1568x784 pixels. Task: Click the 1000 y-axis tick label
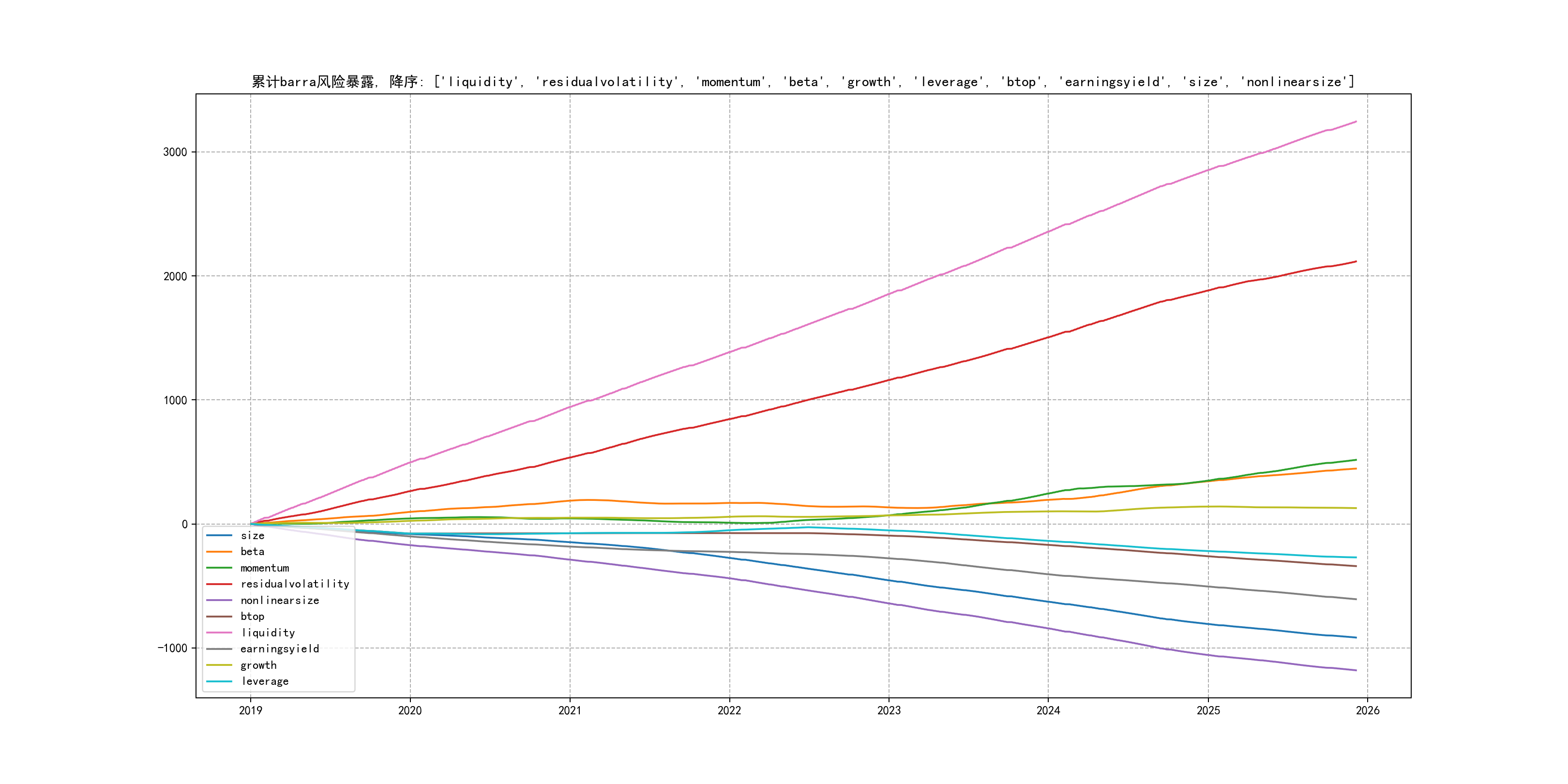[x=175, y=401]
